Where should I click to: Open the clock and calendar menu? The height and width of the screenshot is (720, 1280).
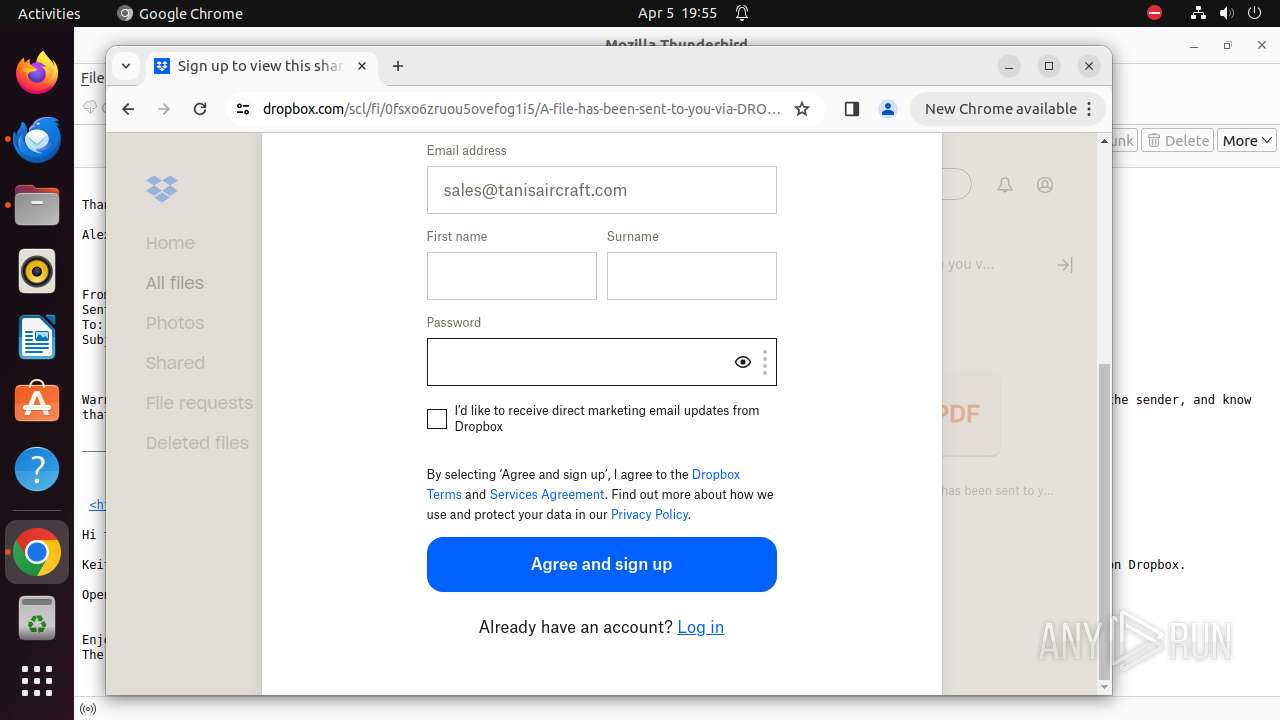[x=678, y=13]
